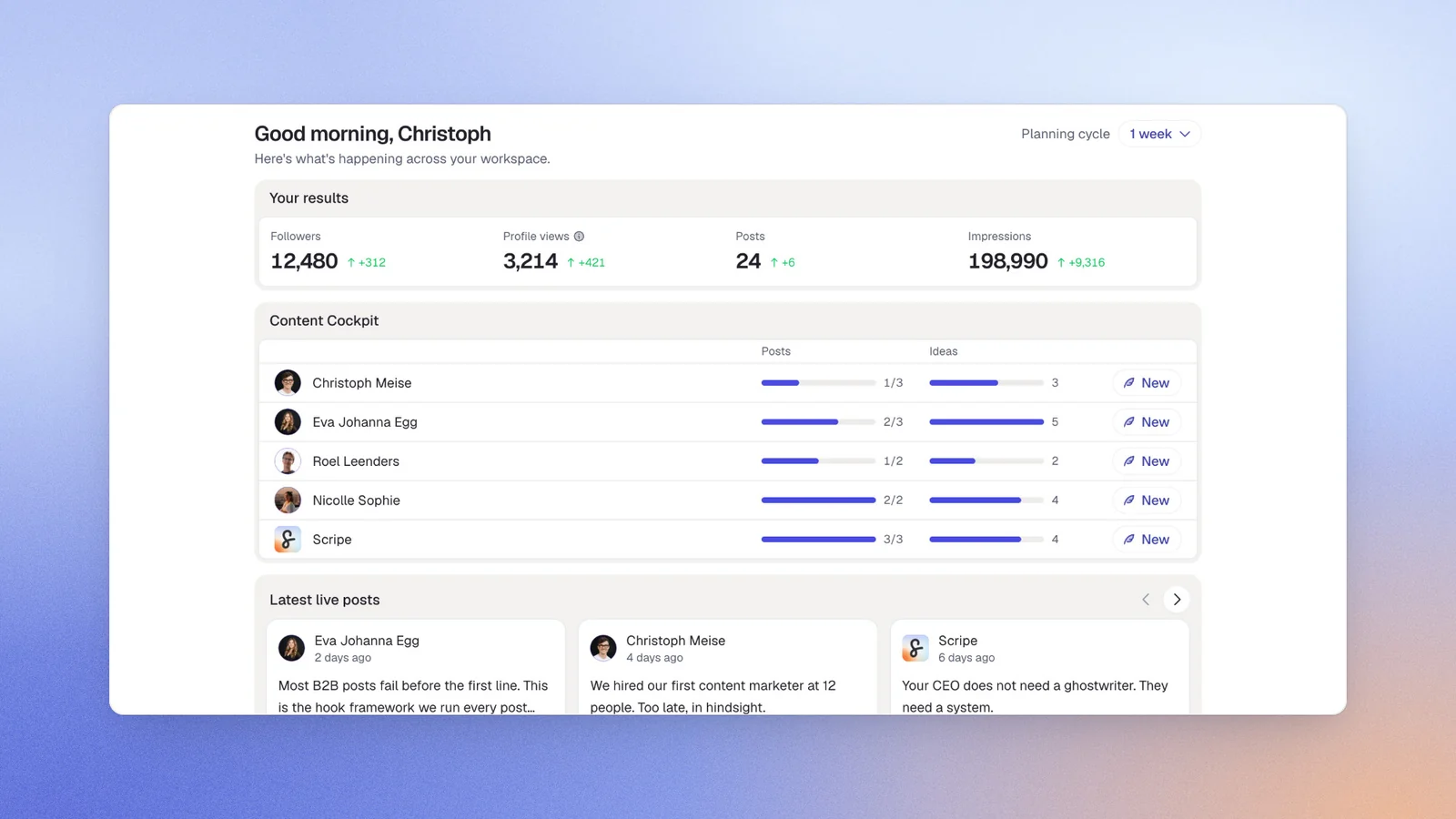
Task: Click the Followers count 12,480
Action: (x=304, y=262)
